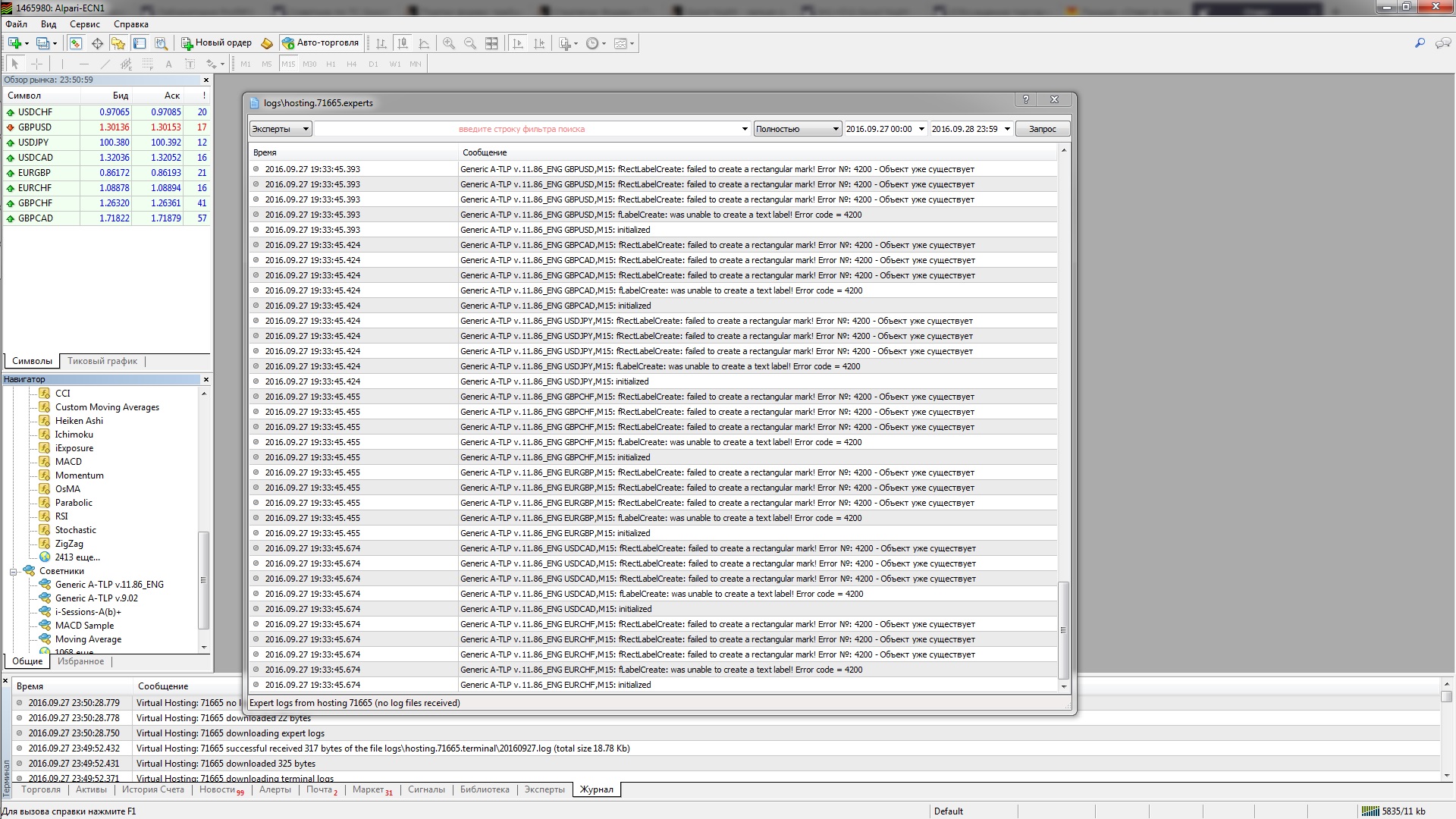1456x819 pixels.
Task: Select the candlestick chart type icon
Action: [403, 43]
